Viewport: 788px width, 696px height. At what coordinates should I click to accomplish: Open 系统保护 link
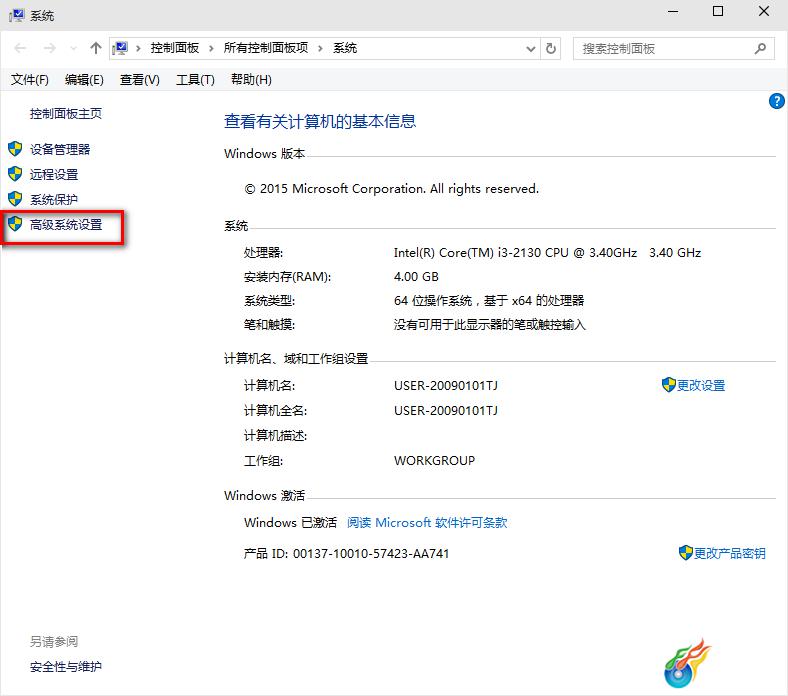coord(54,200)
